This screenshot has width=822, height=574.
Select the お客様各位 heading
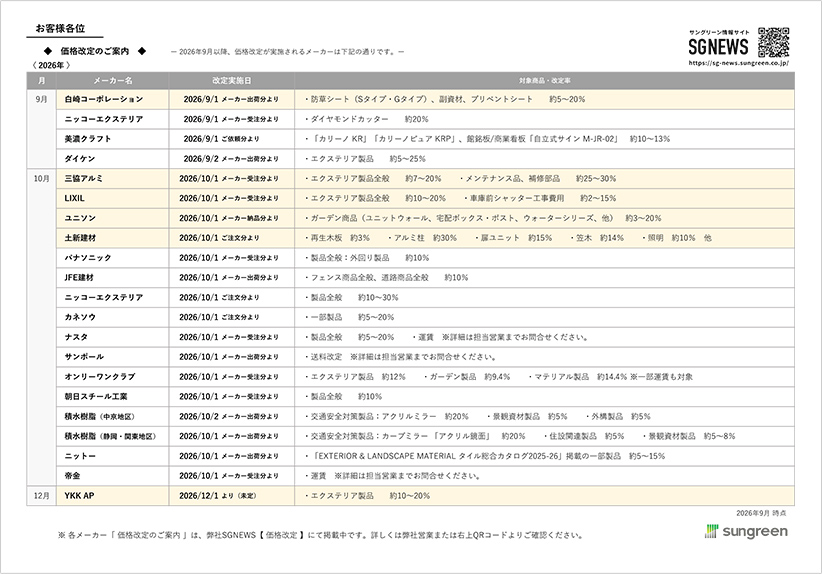60,28
